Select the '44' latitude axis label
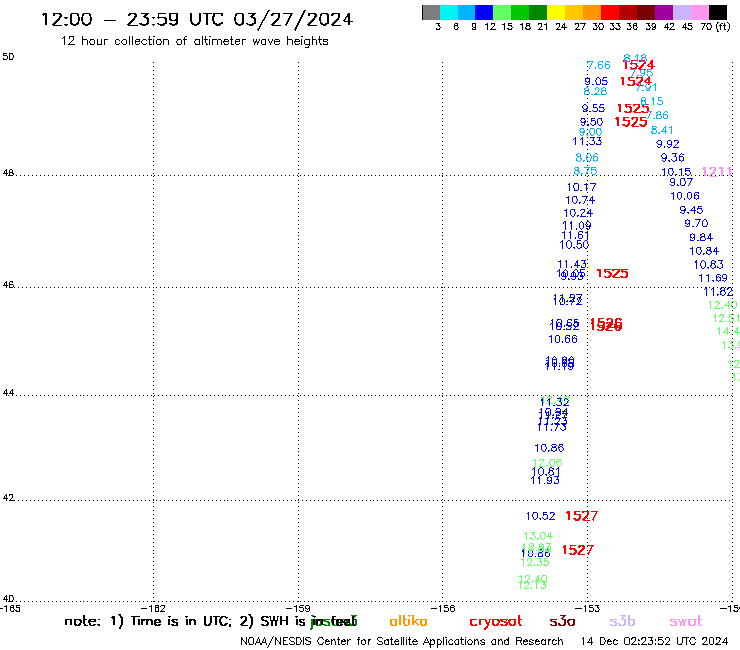Viewport: 740px width, 650px height. click(x=8, y=393)
